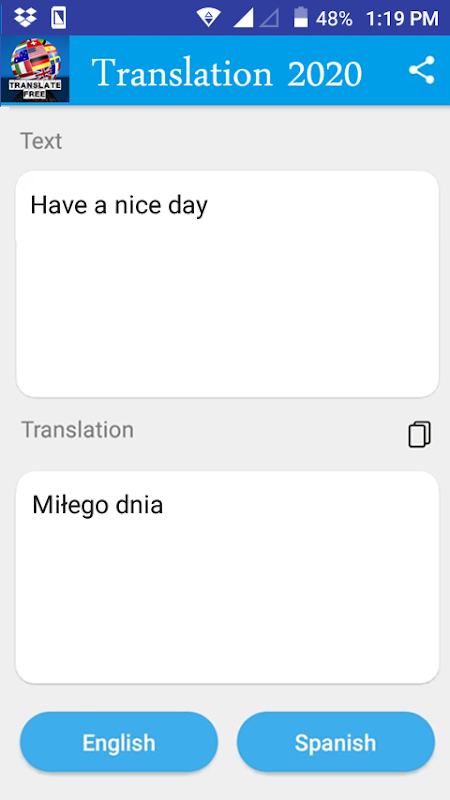
Task: Tap the 1:19 PM clock
Action: tap(402, 19)
